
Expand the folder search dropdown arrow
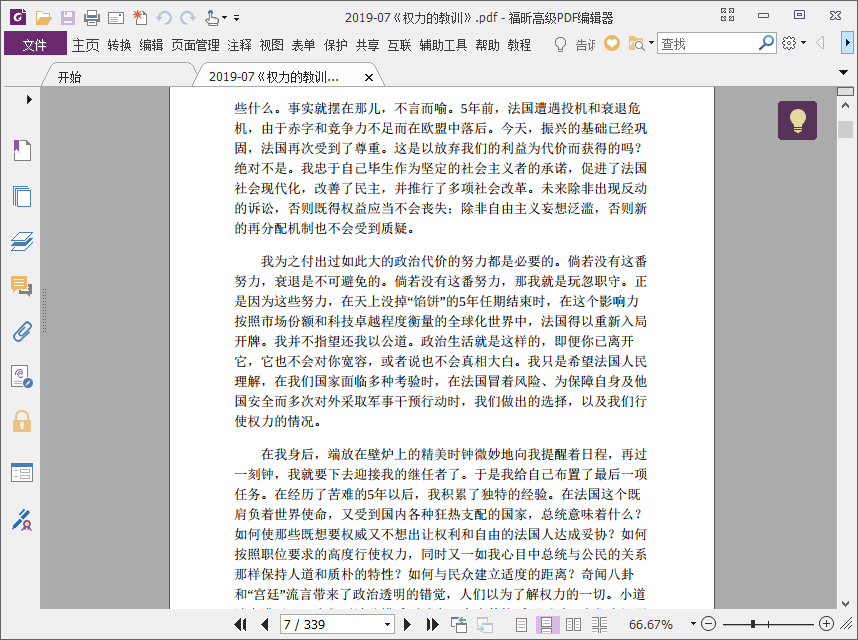[x=651, y=43]
